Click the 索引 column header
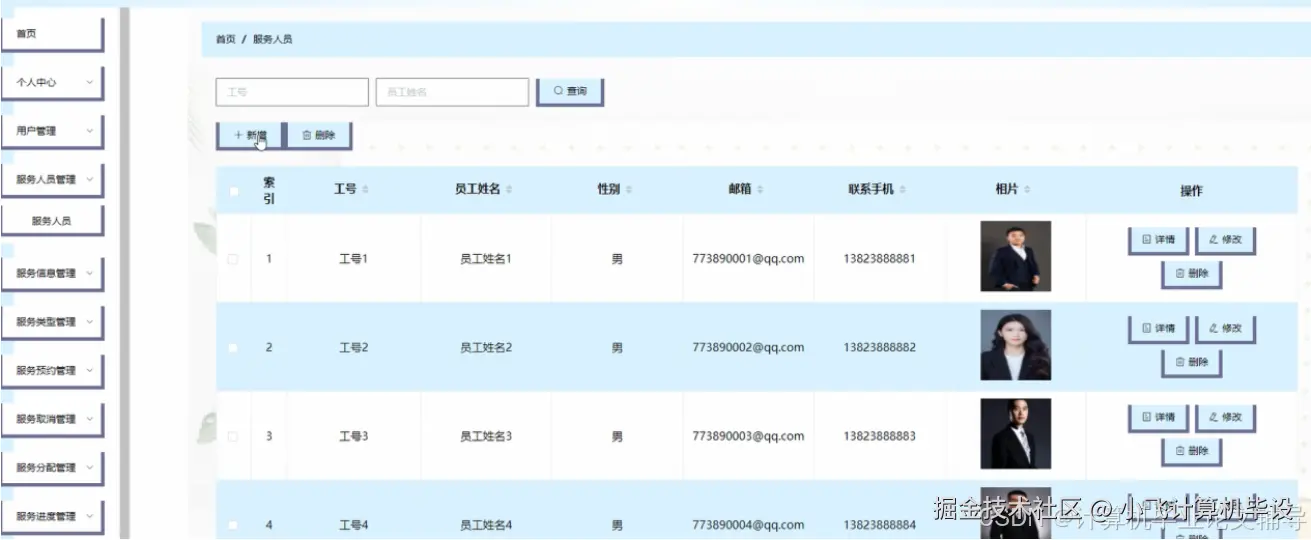Screen dimensions: 1311x540 click(x=269, y=191)
